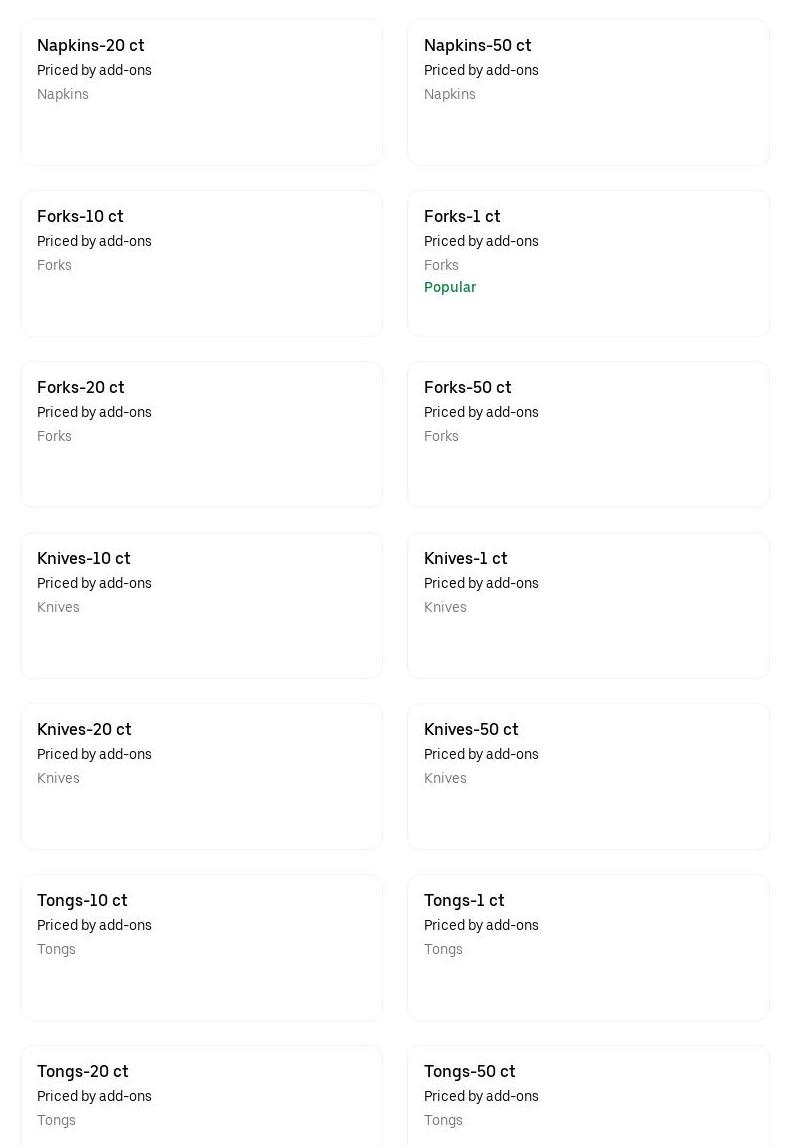Screen dimensions: 804x1146
Task: Click the Forks description under Forks-20 ct
Action: [x=54, y=436]
